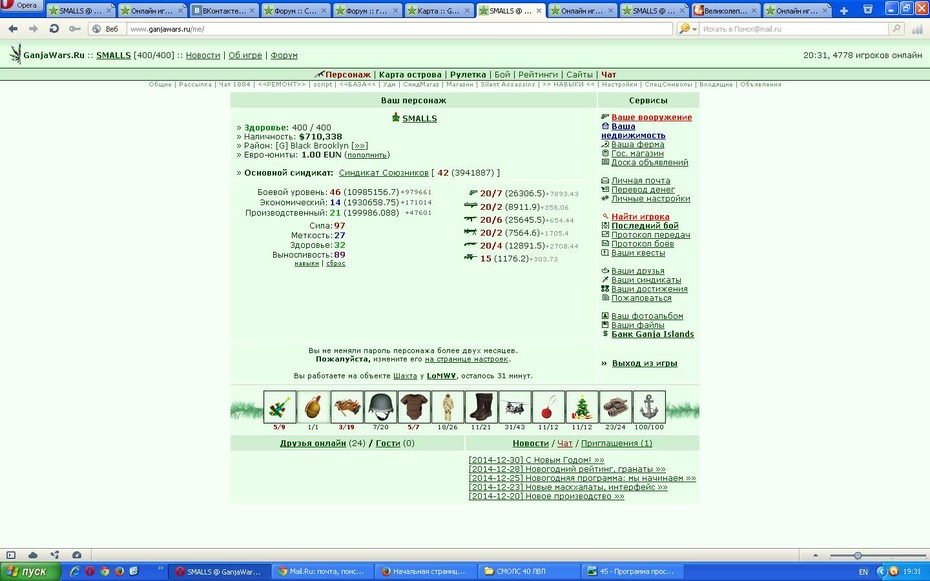Viewport: 930px width, 581px height.
Task: Open the Opera wand password key icon
Action: click(74, 28)
